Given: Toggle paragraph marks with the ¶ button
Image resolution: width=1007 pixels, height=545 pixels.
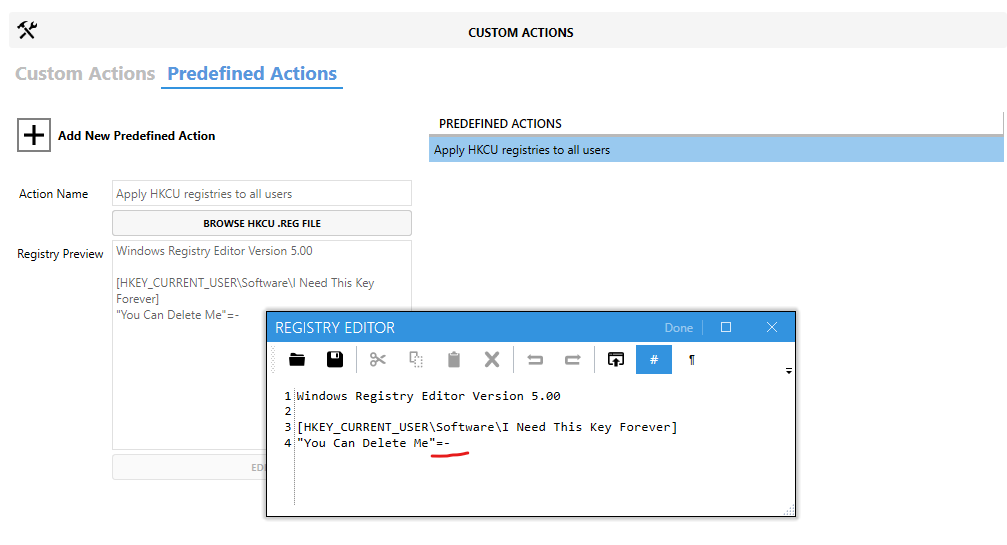Looking at the screenshot, I should pyautogui.click(x=692, y=359).
